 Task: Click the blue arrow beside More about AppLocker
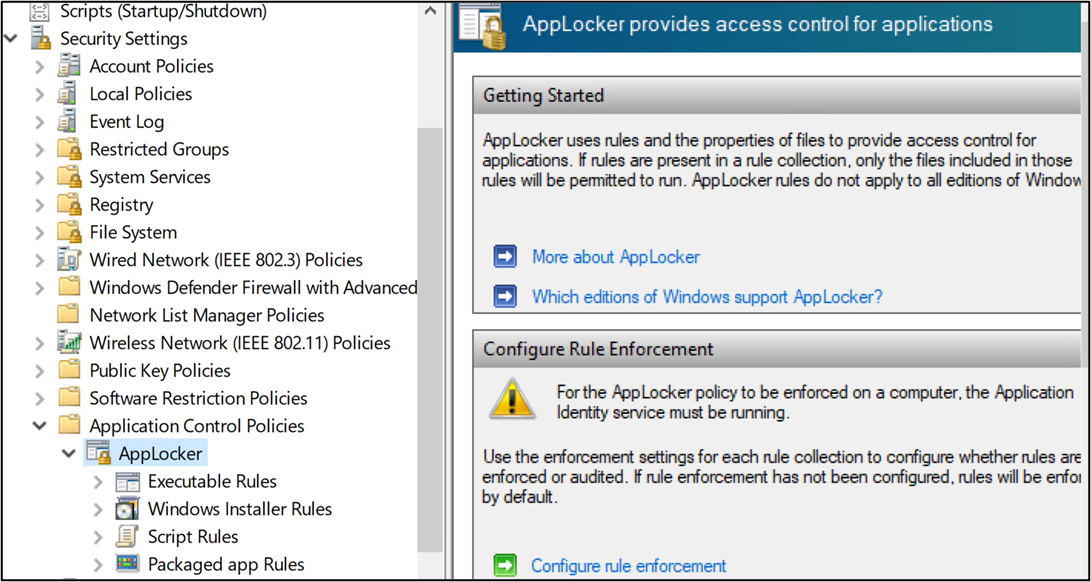tap(505, 257)
